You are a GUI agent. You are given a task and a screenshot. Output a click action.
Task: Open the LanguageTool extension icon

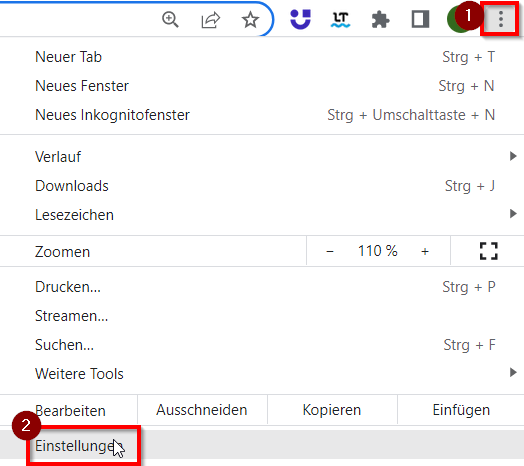[341, 20]
